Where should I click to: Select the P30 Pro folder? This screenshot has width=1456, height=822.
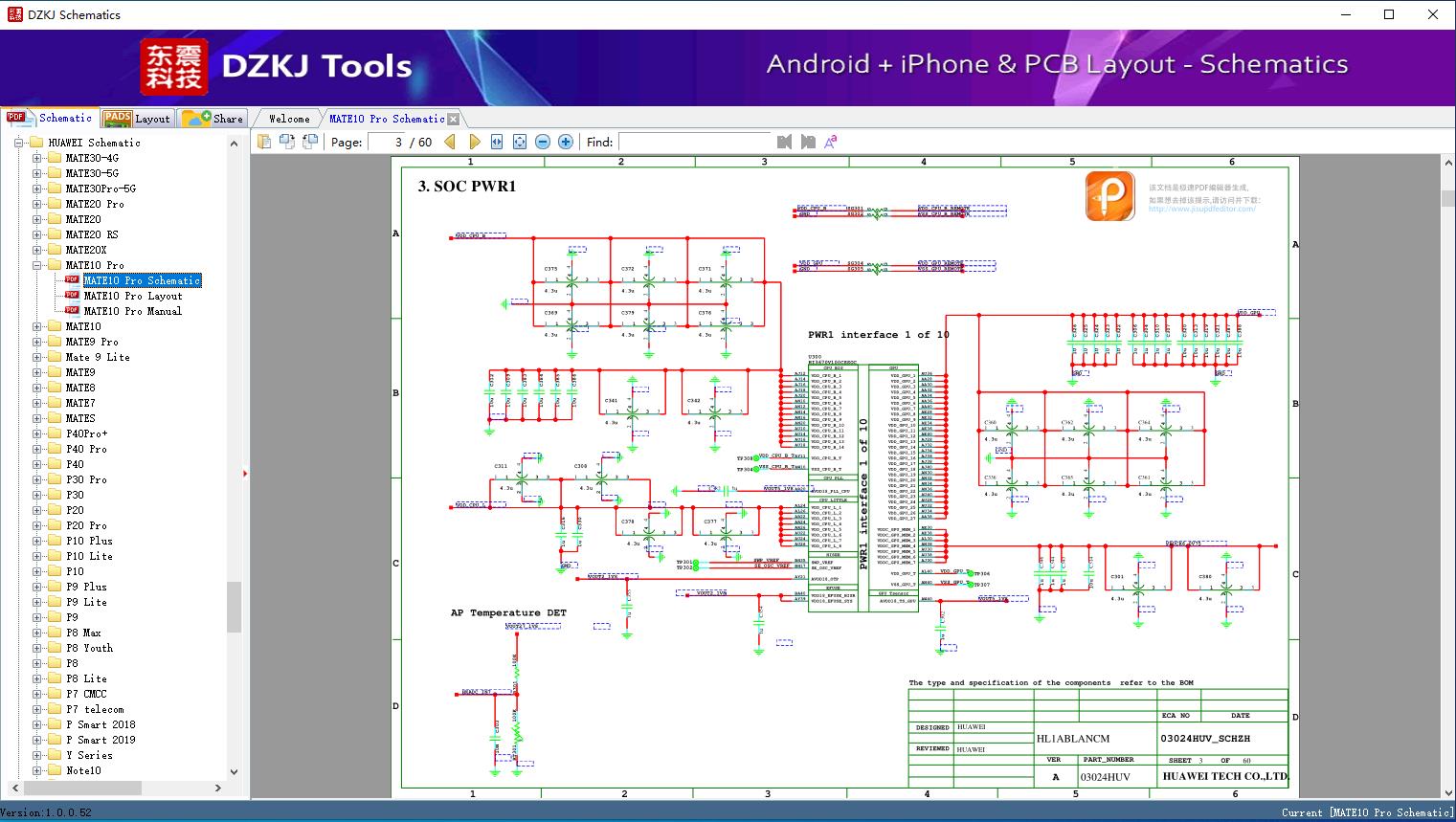point(86,479)
